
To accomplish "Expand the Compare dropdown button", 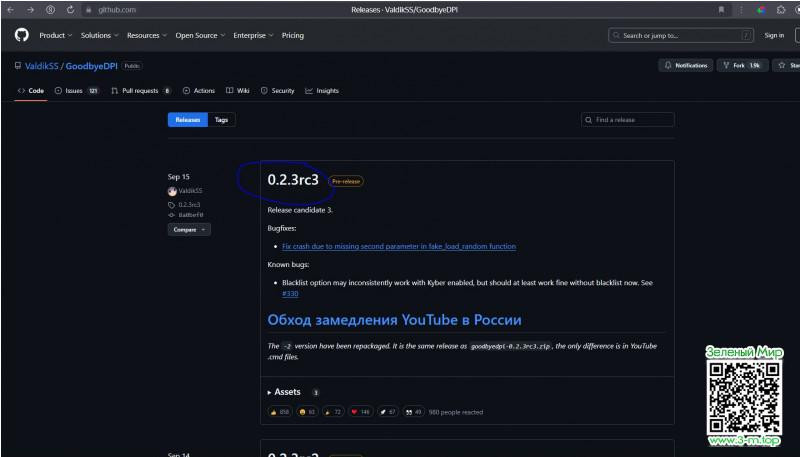I will point(188,229).
